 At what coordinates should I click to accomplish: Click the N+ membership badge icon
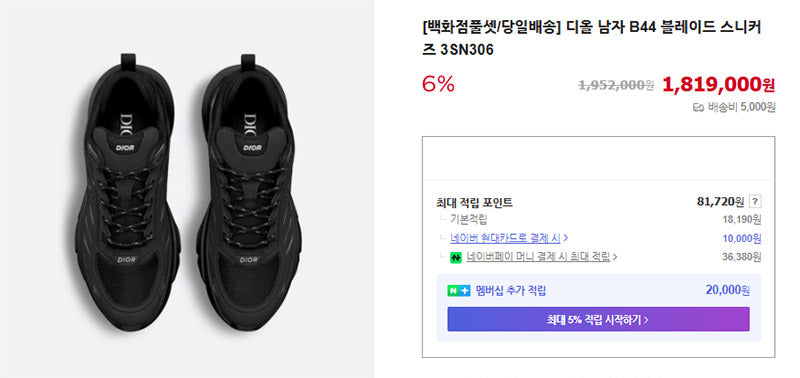pyautogui.click(x=459, y=291)
